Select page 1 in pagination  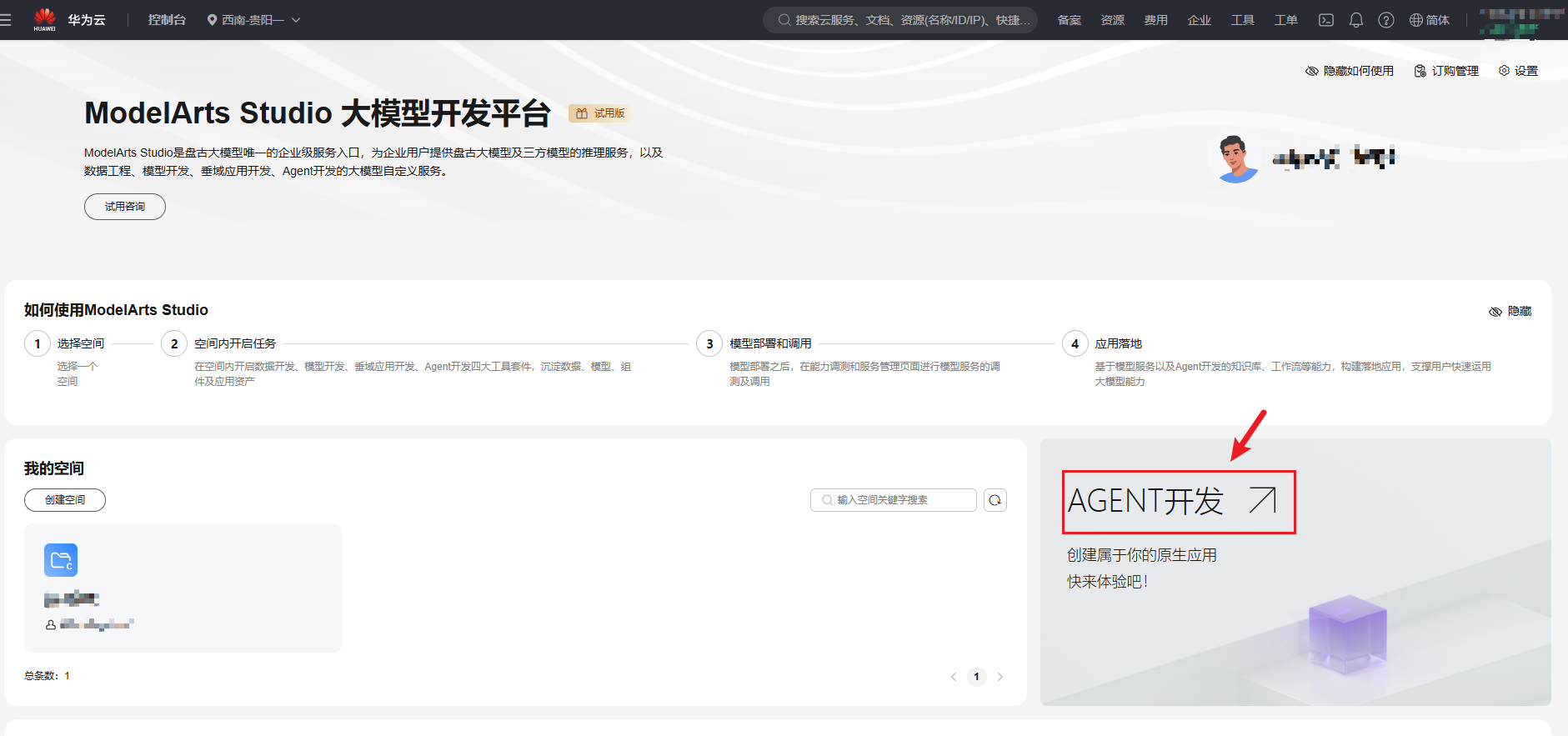coord(977,677)
